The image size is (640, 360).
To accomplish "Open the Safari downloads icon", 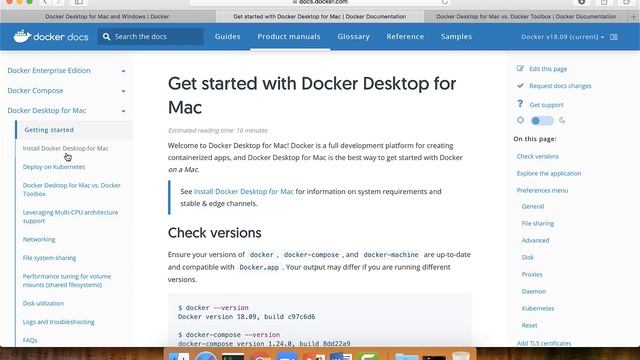I will click(582, 2).
